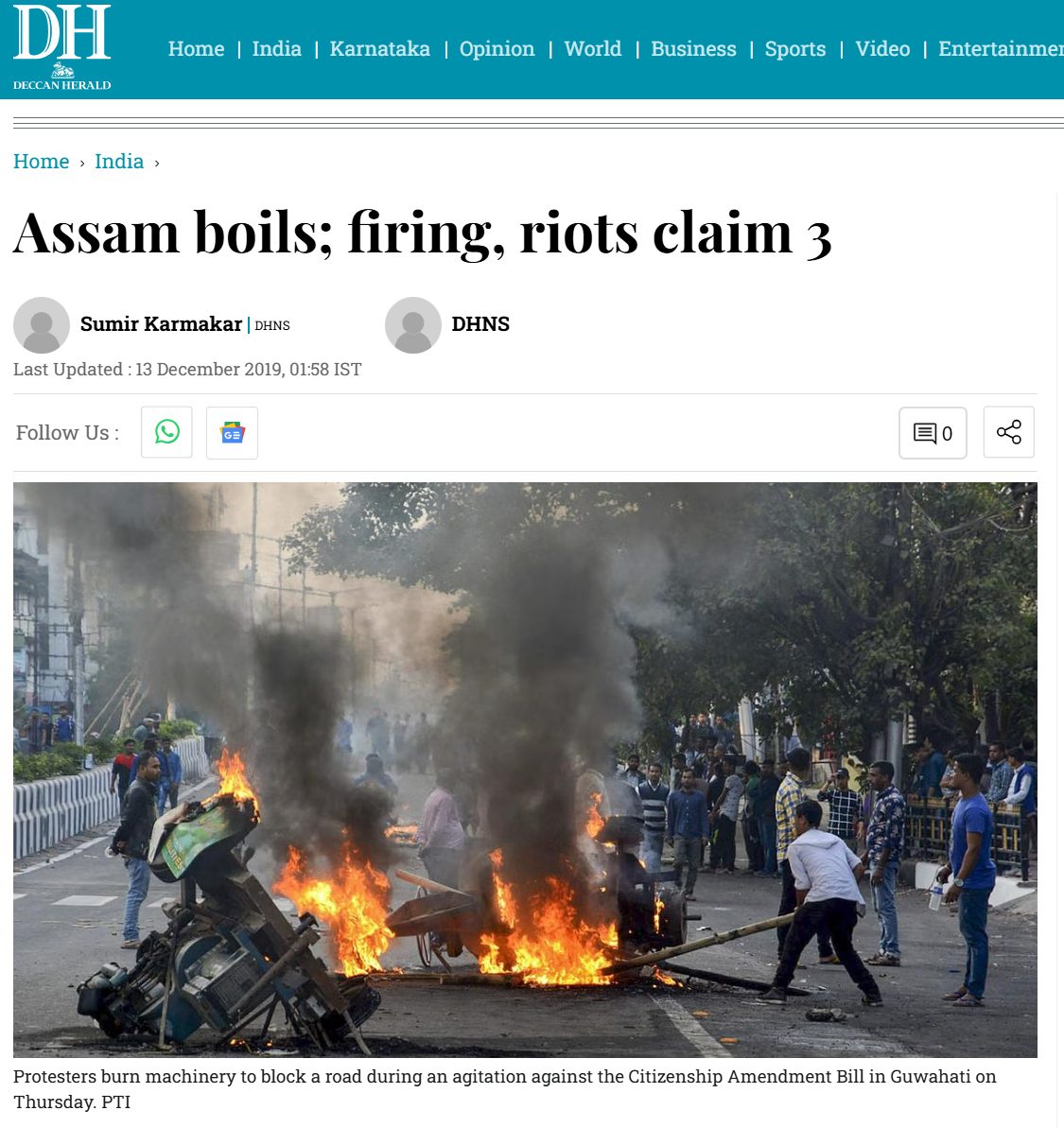Click the share icon
The image size is (1064, 1128).
pos(1008,432)
